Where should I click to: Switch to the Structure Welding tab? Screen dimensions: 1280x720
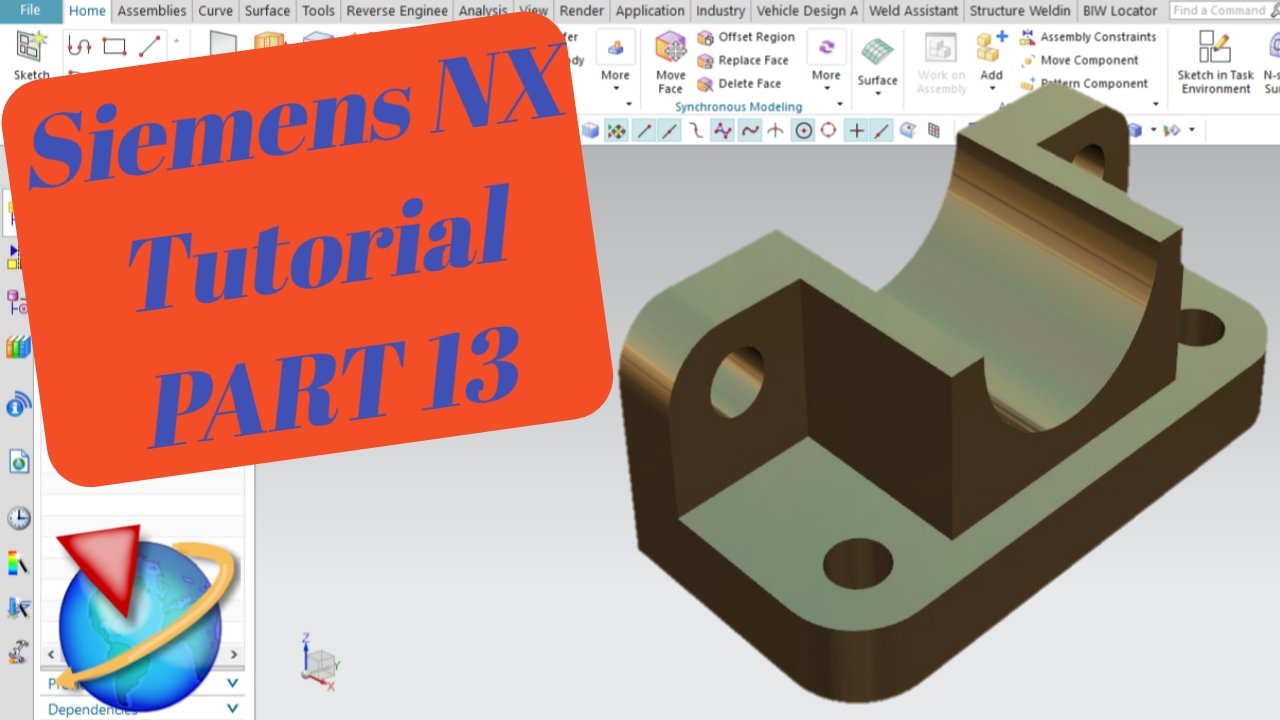point(1019,11)
